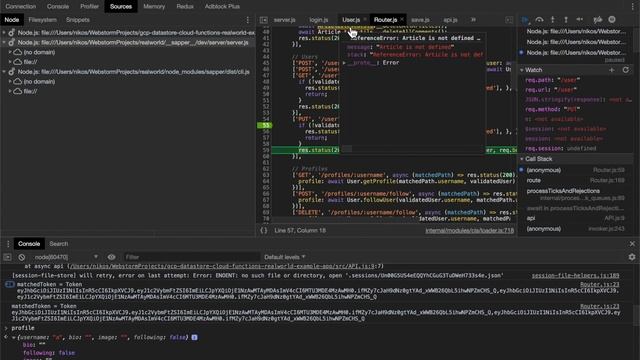Click the Step into icon

point(553,20)
